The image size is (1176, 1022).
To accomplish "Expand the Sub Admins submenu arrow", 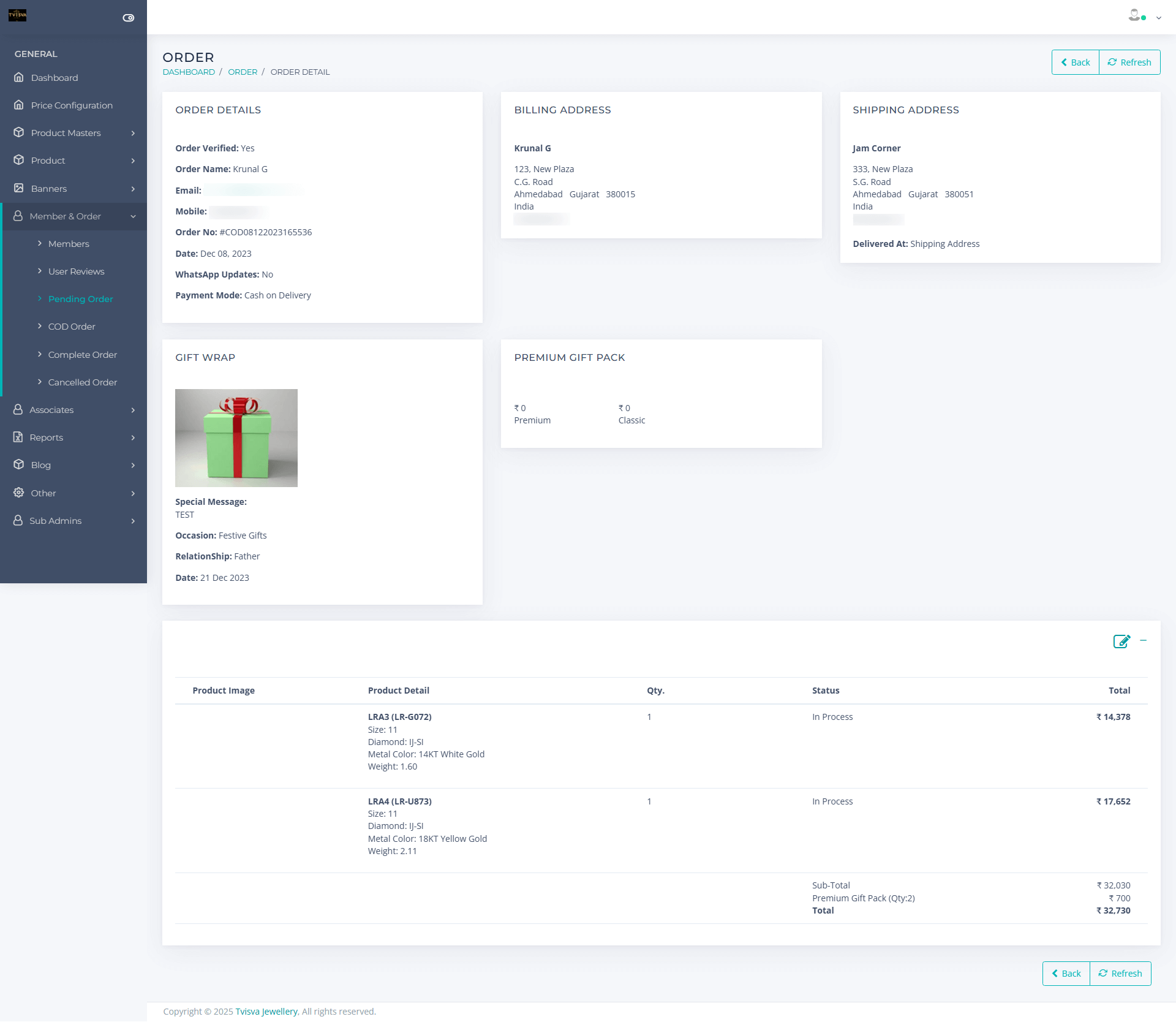I will pos(133,521).
